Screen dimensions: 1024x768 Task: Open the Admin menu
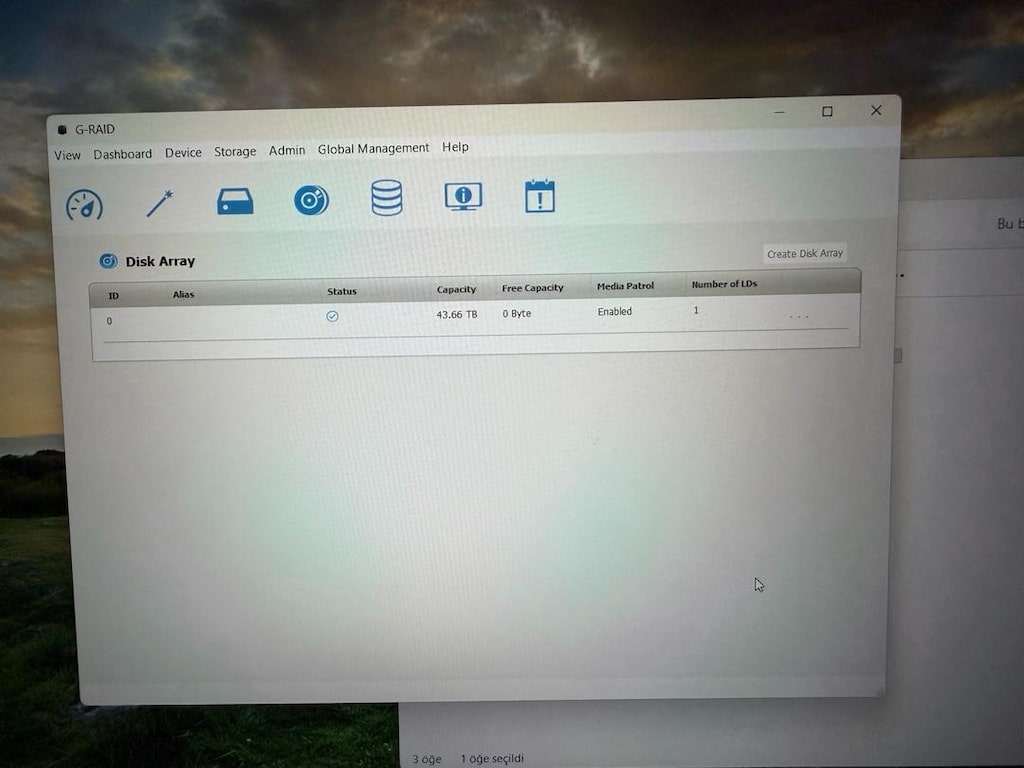287,150
